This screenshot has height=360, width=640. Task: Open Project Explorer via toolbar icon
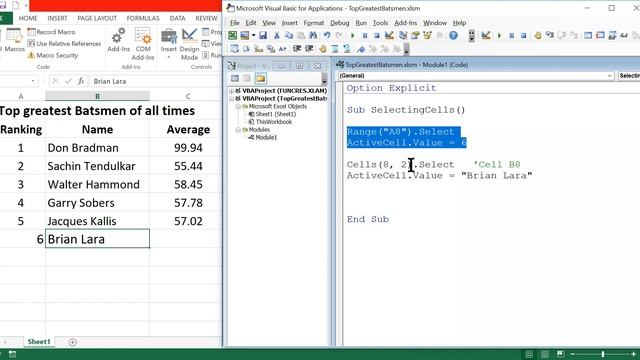pyautogui.click(x=403, y=36)
